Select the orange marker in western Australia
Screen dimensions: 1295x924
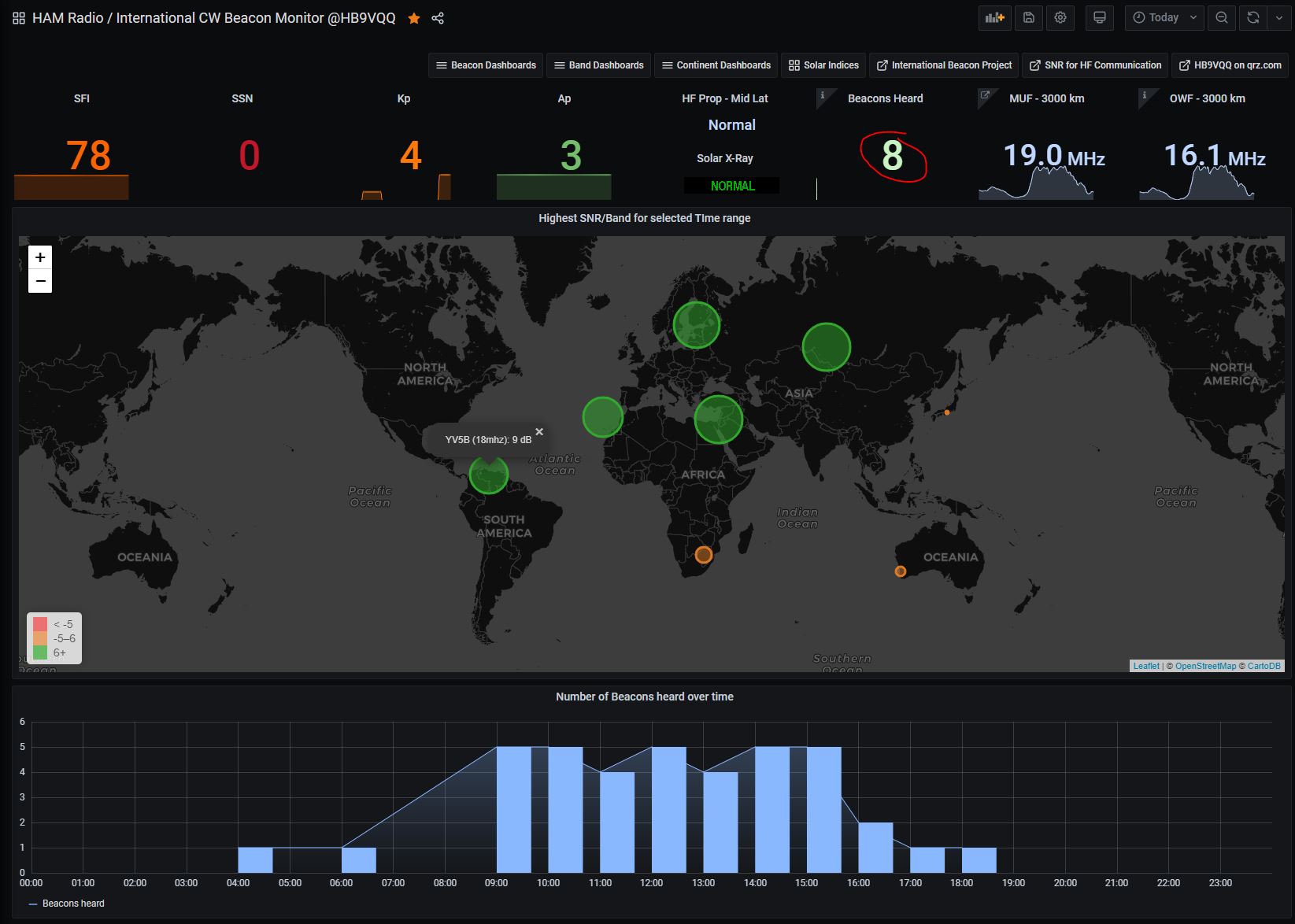point(901,571)
